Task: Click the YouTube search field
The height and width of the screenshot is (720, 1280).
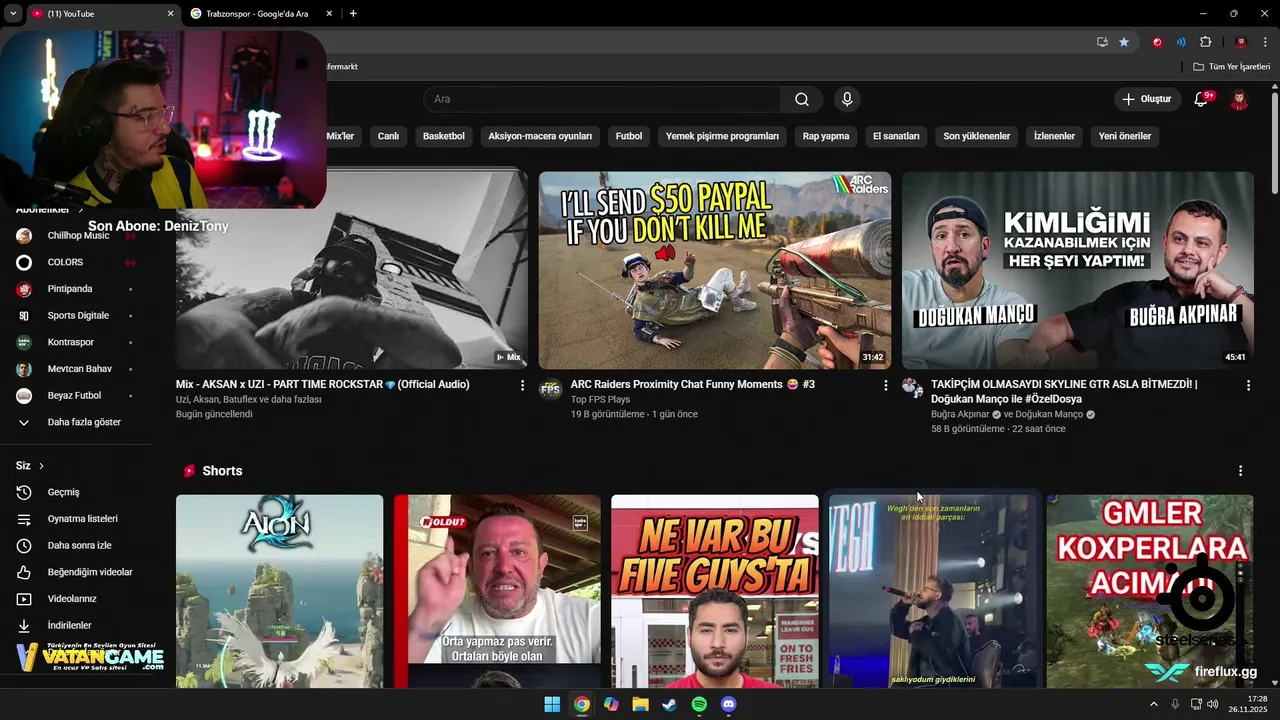Action: click(x=602, y=99)
